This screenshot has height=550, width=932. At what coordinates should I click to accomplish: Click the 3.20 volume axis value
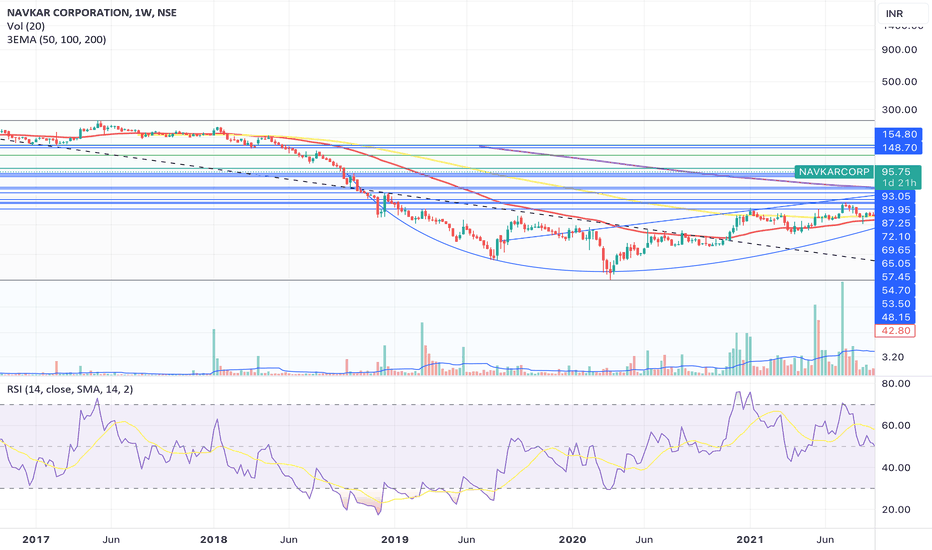coord(893,357)
